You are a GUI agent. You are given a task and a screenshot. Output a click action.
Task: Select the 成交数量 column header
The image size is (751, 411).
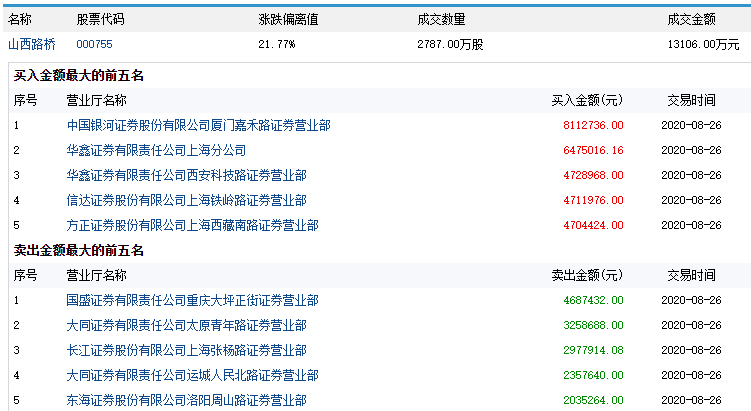pos(441,20)
